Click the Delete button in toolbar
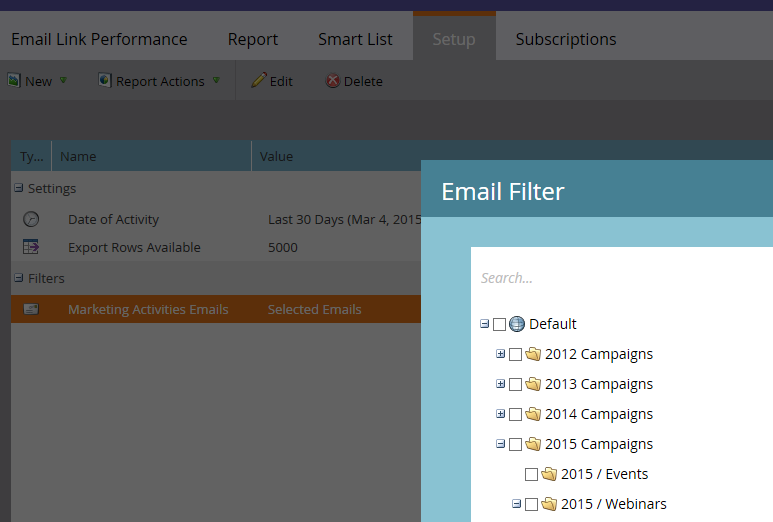 (354, 81)
